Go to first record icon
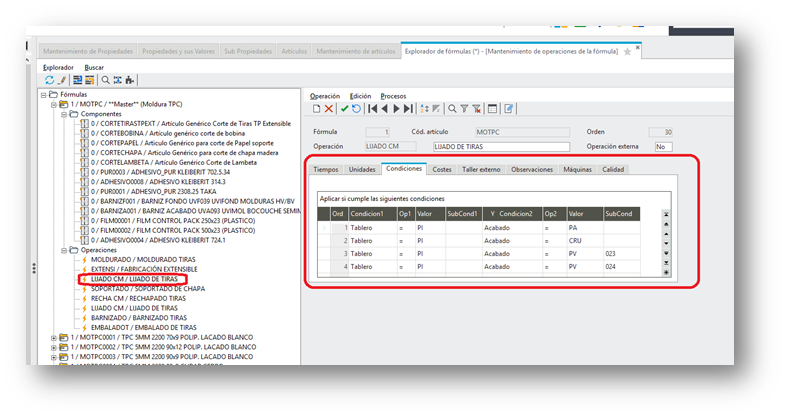 point(372,109)
